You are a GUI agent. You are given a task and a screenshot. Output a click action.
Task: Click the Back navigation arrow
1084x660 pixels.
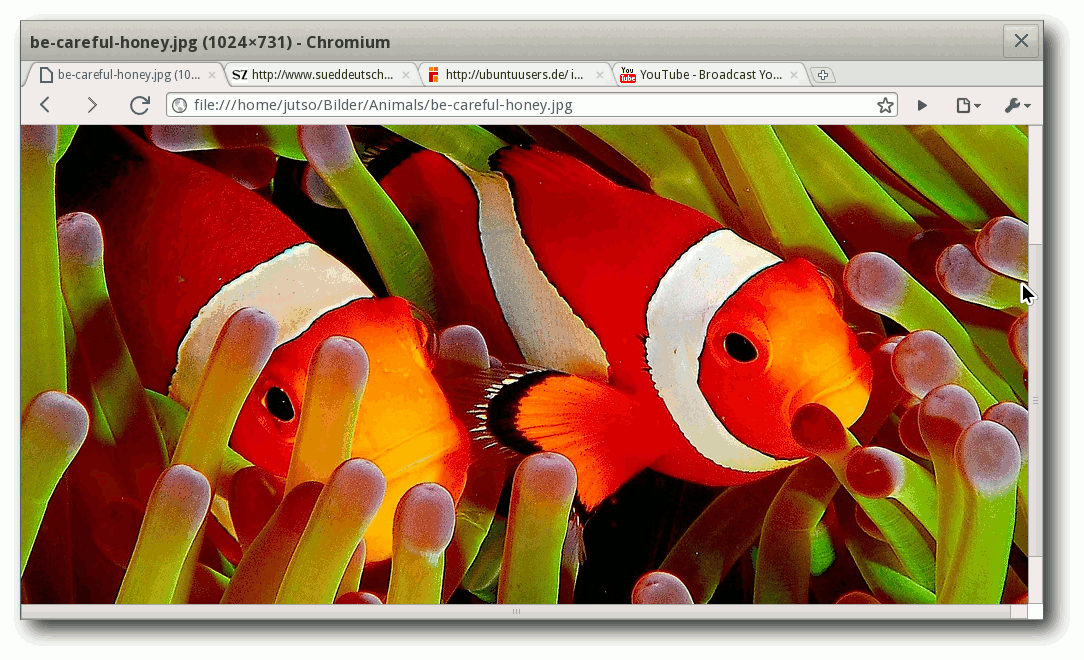click(x=45, y=105)
